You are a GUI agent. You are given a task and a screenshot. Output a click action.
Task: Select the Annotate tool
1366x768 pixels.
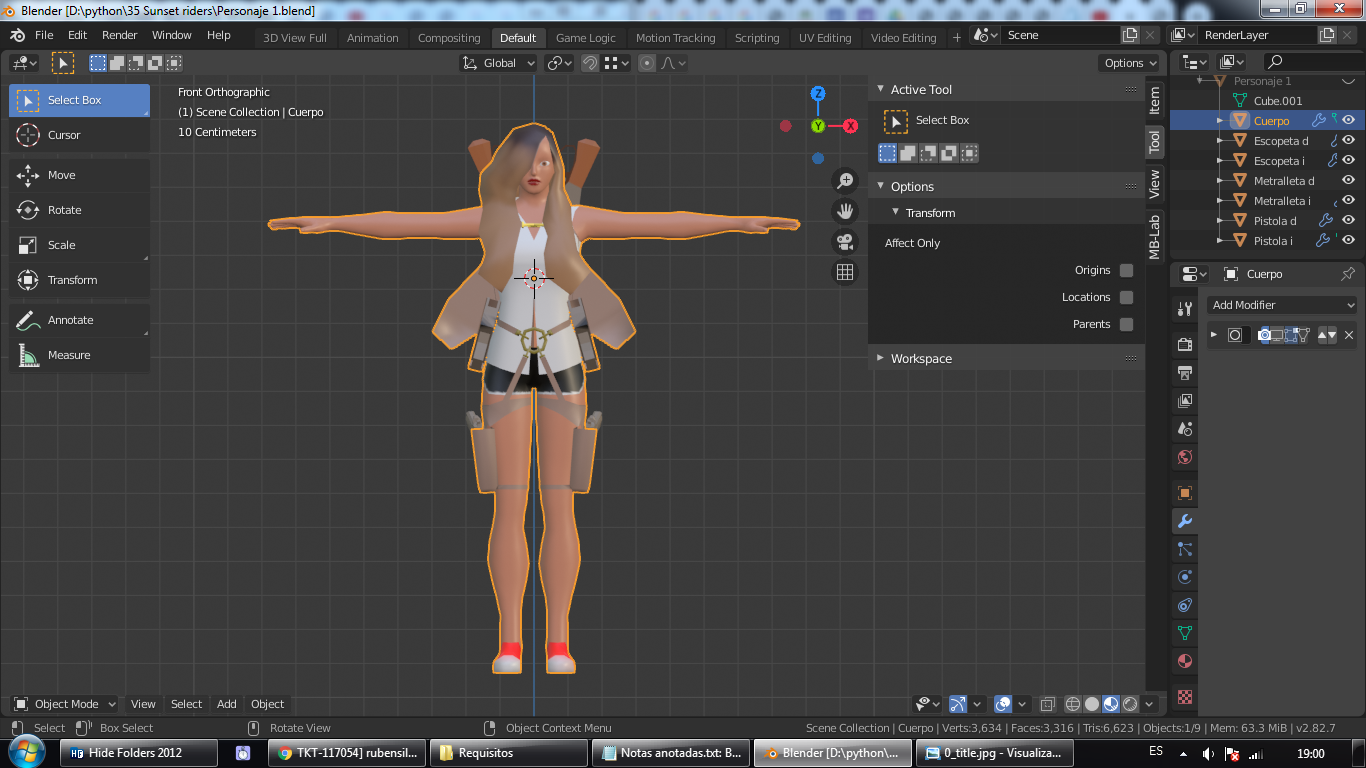point(80,320)
